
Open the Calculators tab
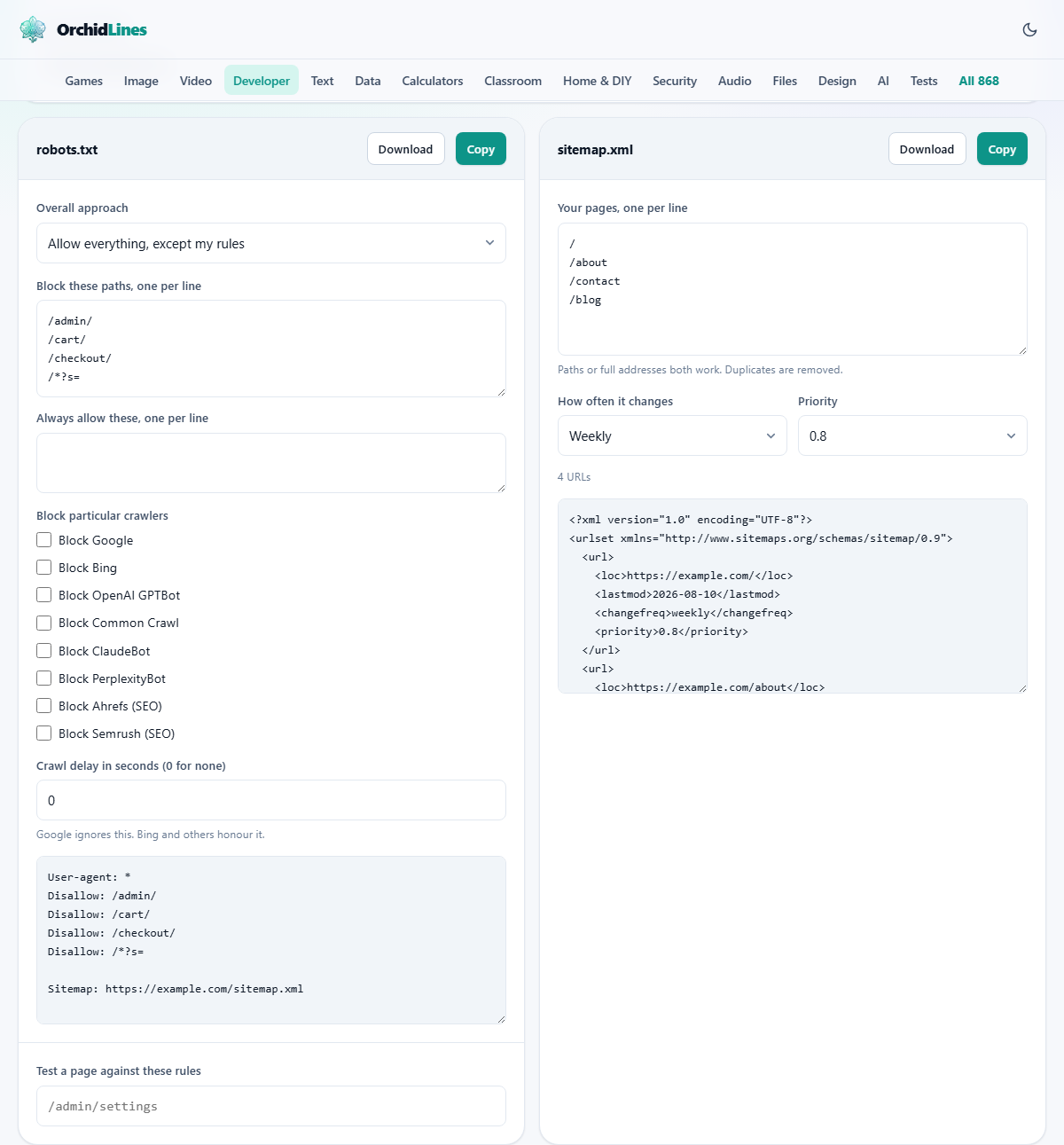(433, 81)
